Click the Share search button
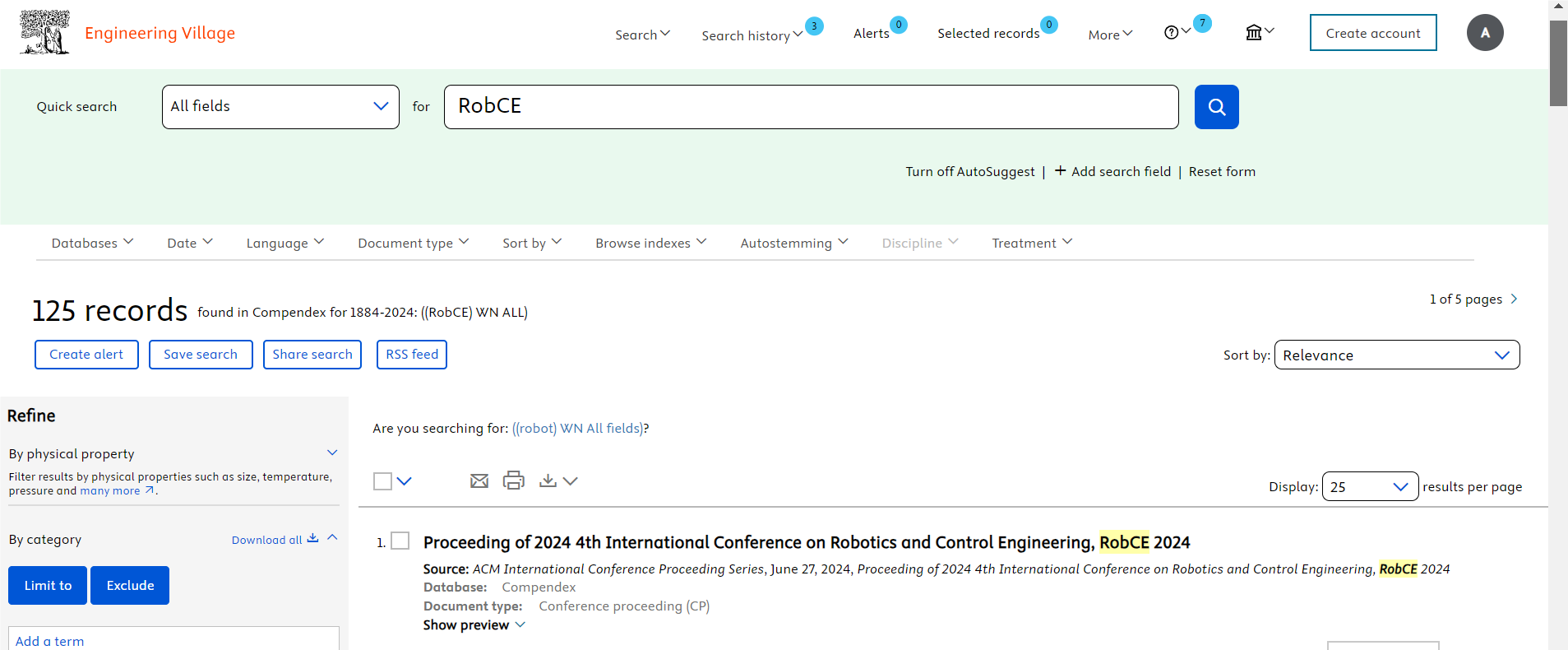Viewport: 1568px width, 650px height. click(x=312, y=355)
